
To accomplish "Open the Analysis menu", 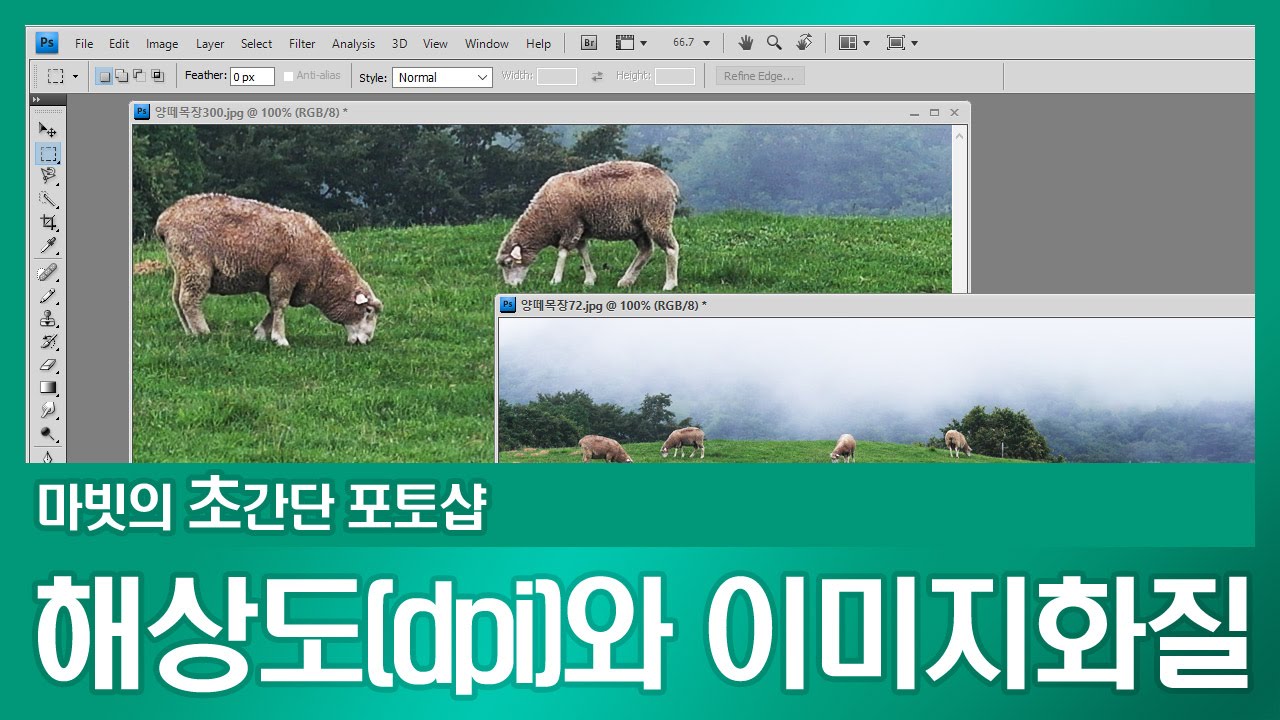I will pos(353,44).
